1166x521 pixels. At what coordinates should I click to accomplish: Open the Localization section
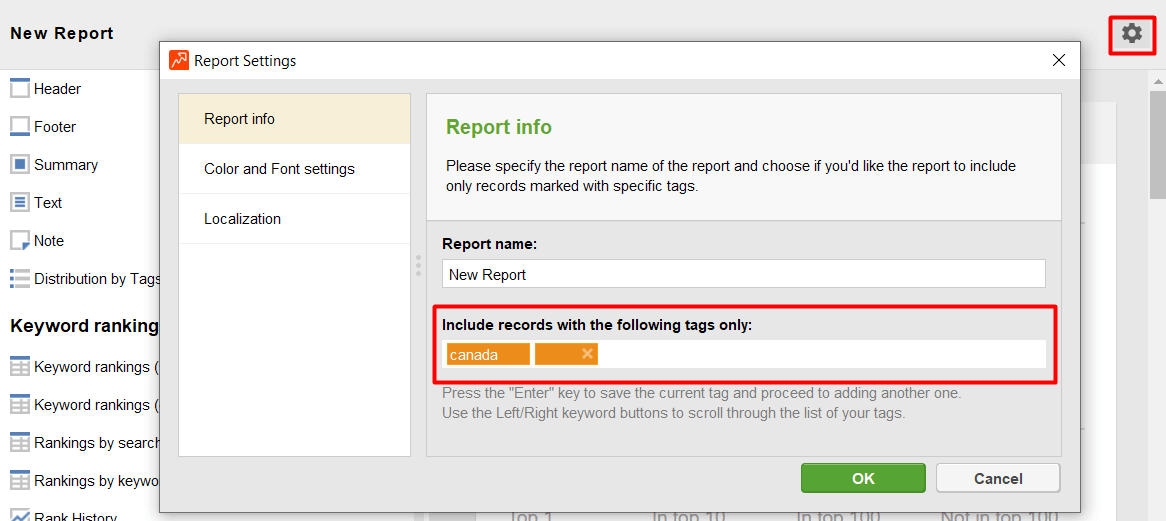294,219
